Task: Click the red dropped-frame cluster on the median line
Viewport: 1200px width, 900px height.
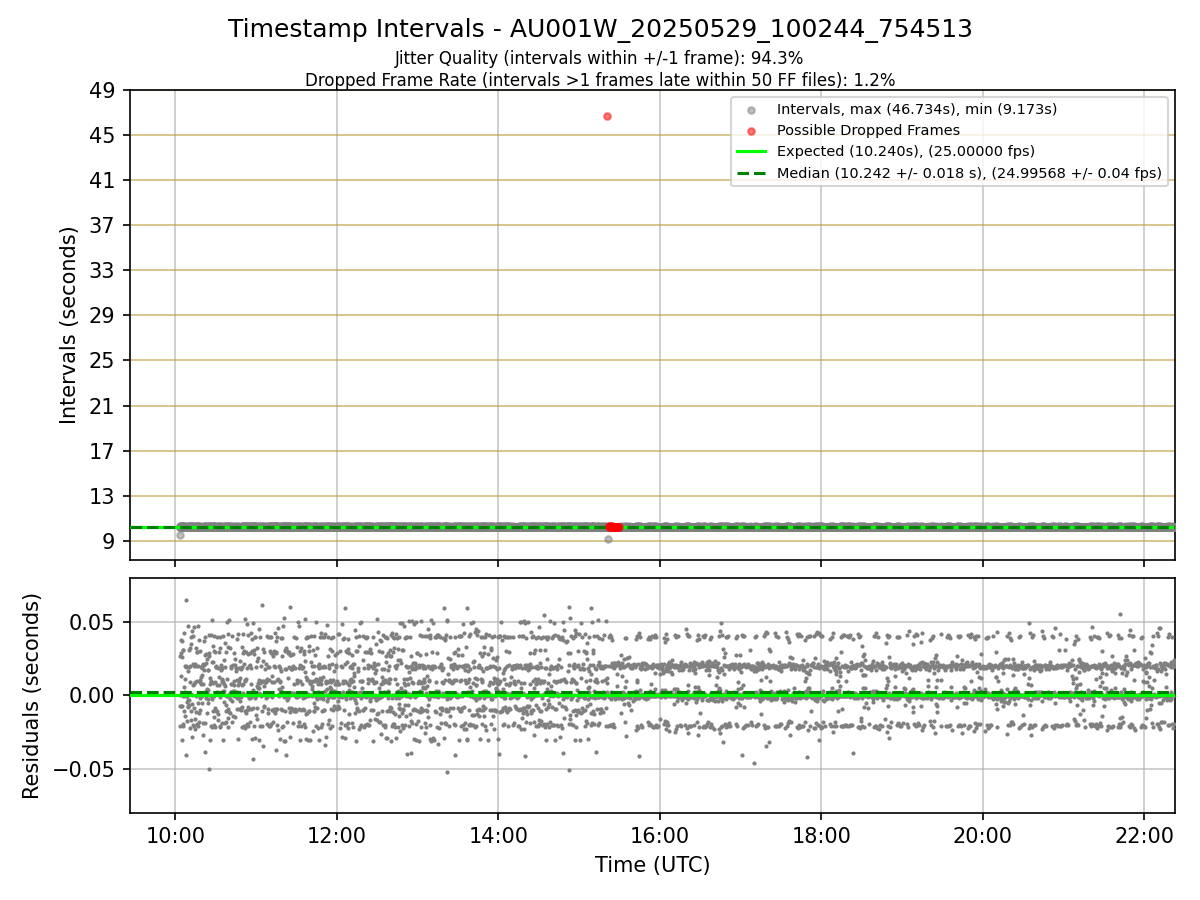Action: [x=614, y=527]
